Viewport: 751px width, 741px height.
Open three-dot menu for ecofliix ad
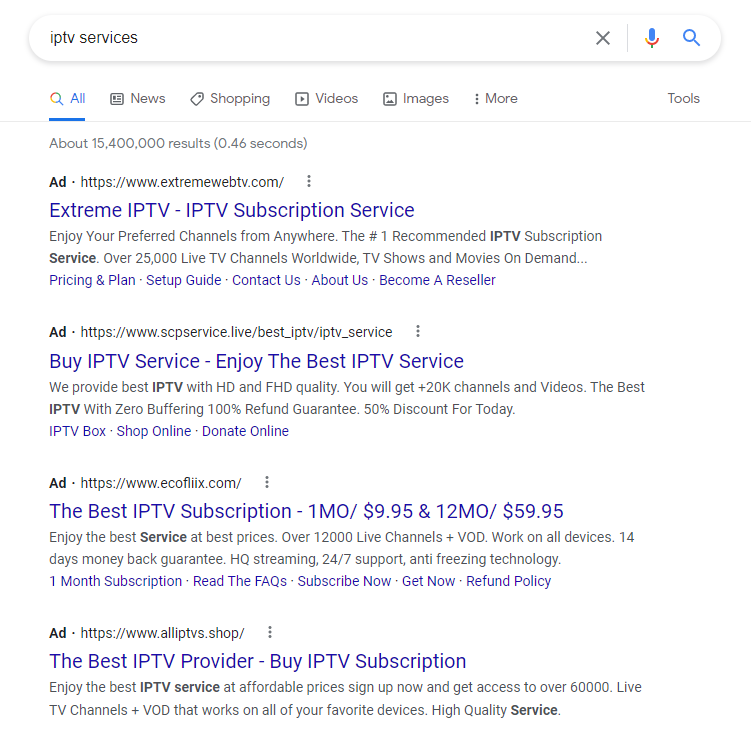pyautogui.click(x=267, y=482)
